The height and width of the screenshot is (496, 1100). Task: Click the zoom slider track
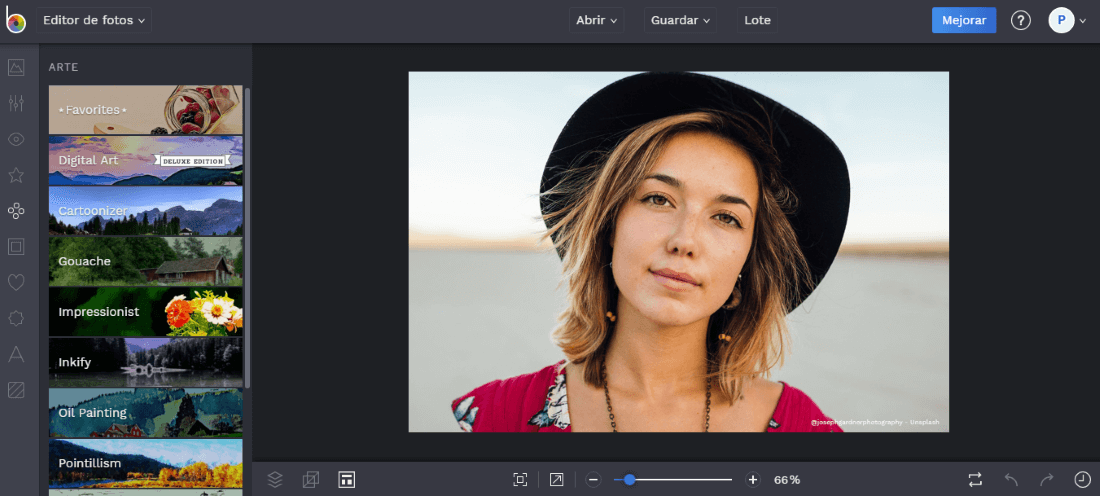tap(690, 480)
